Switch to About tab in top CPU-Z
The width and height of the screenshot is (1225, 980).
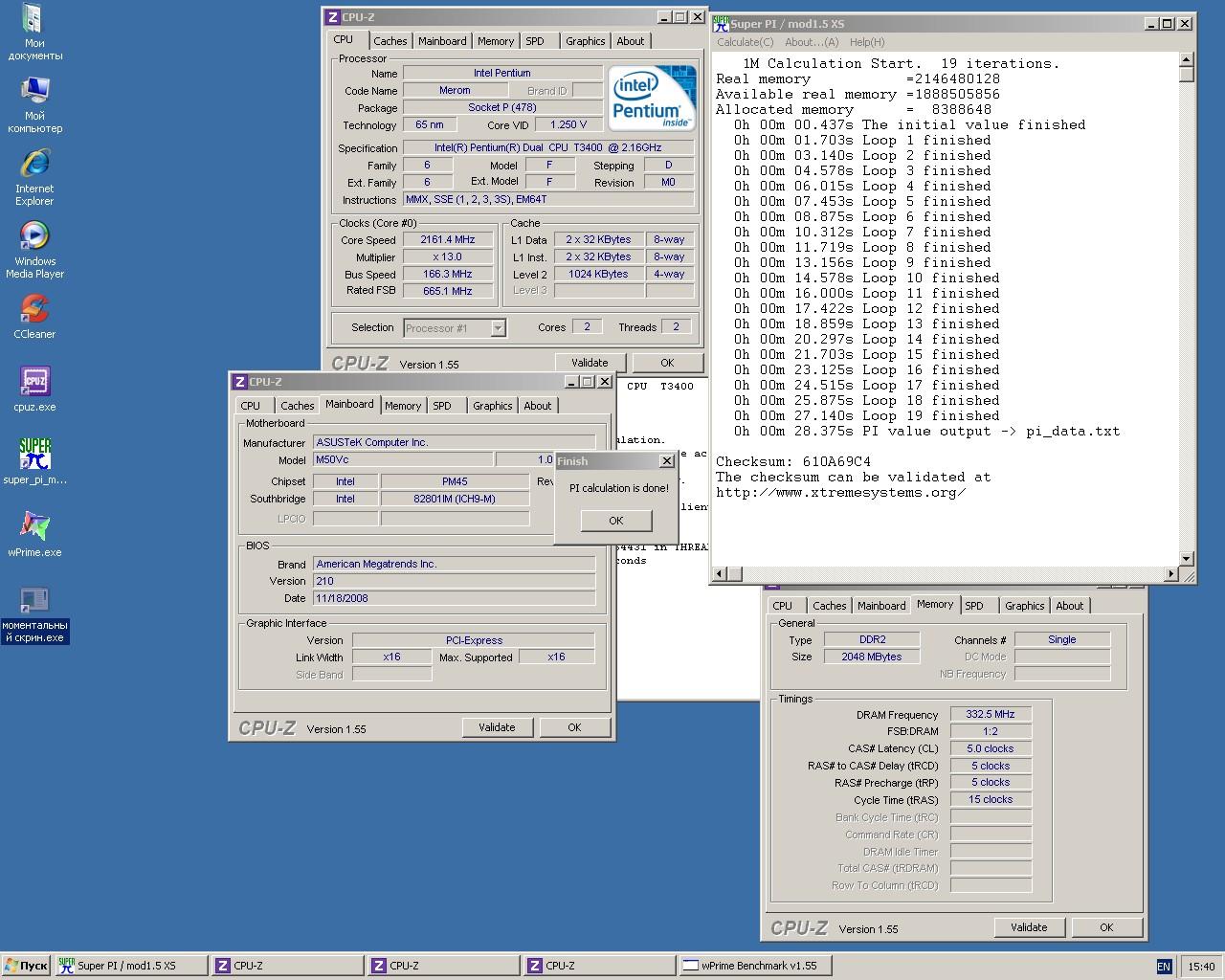tap(630, 41)
